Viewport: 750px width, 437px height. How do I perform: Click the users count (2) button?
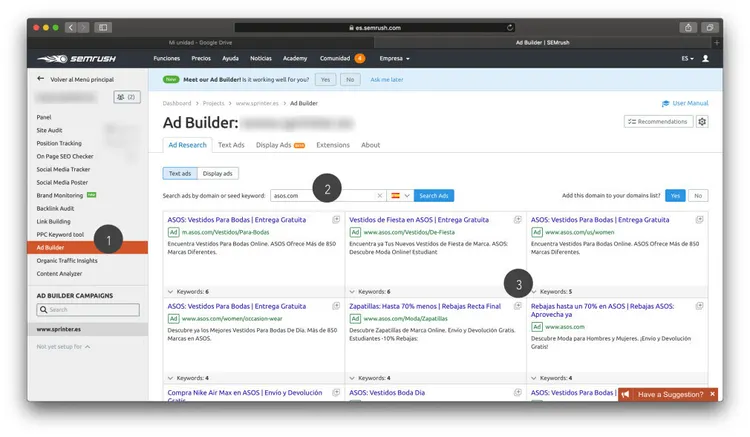(x=127, y=97)
